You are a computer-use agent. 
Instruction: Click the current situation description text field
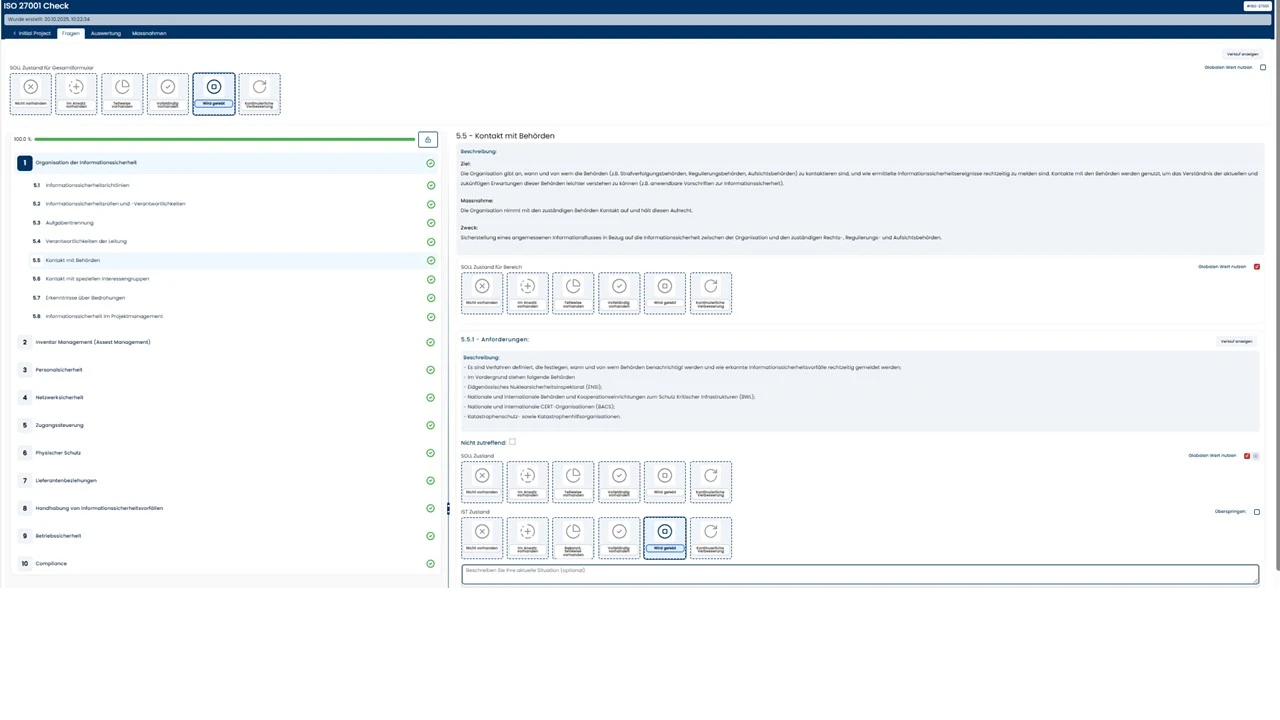[859, 573]
